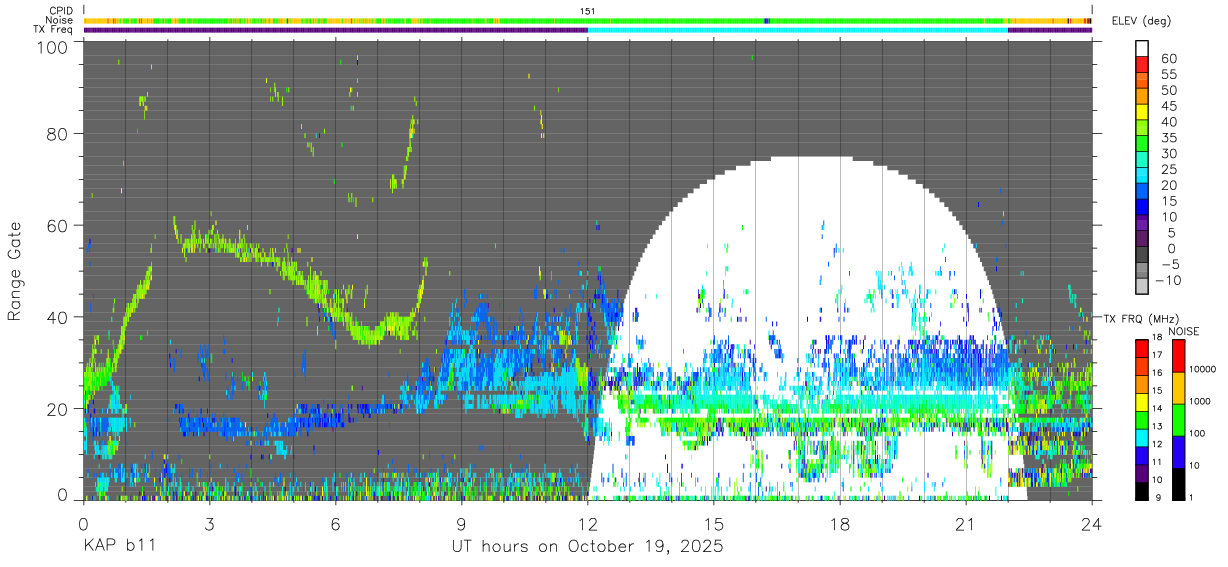Pick the cyan segment of the TX FRQ colorbar
This screenshot has height=567, width=1228.
1141,437
